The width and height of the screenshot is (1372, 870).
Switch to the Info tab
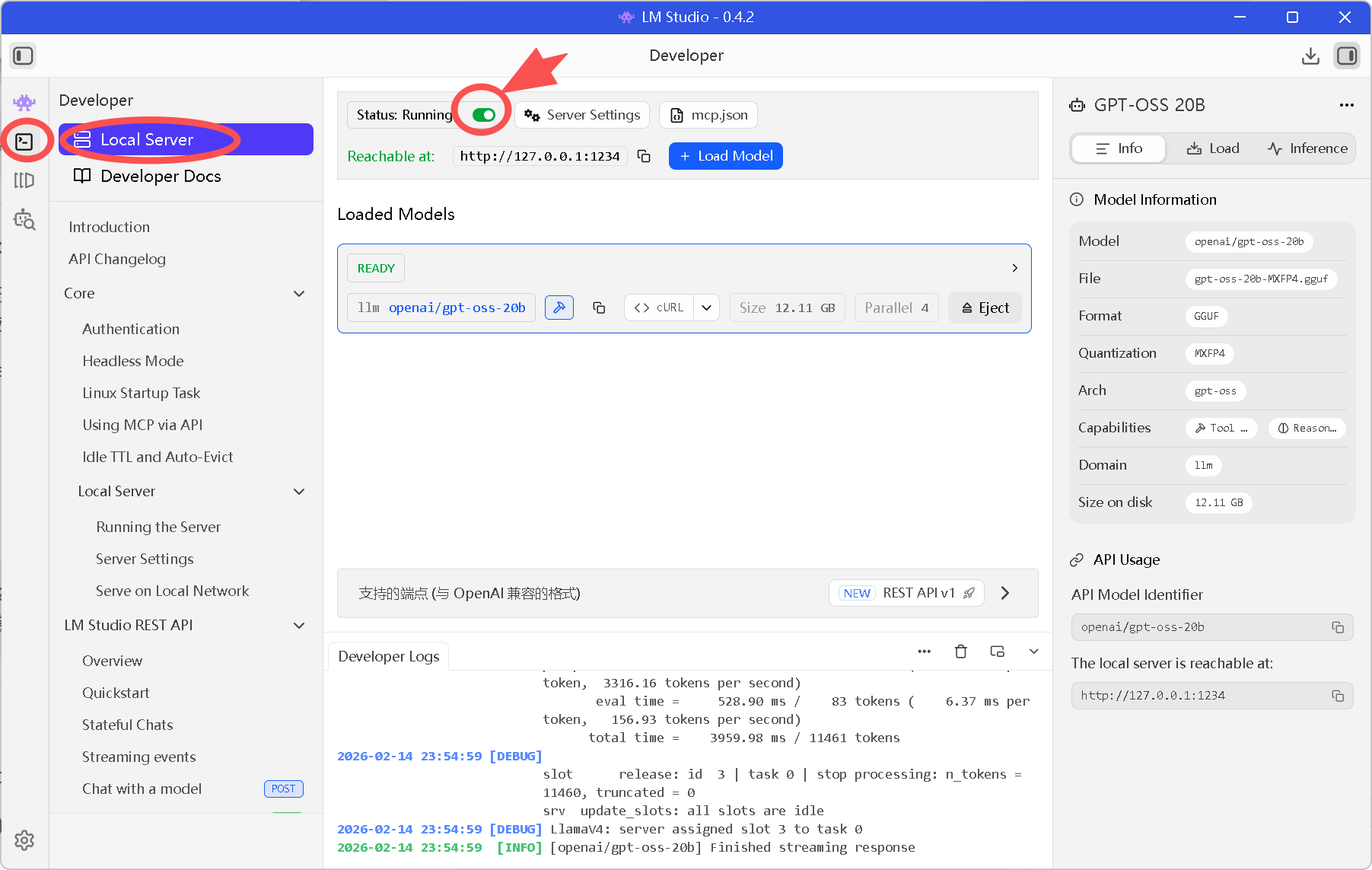coord(1119,148)
